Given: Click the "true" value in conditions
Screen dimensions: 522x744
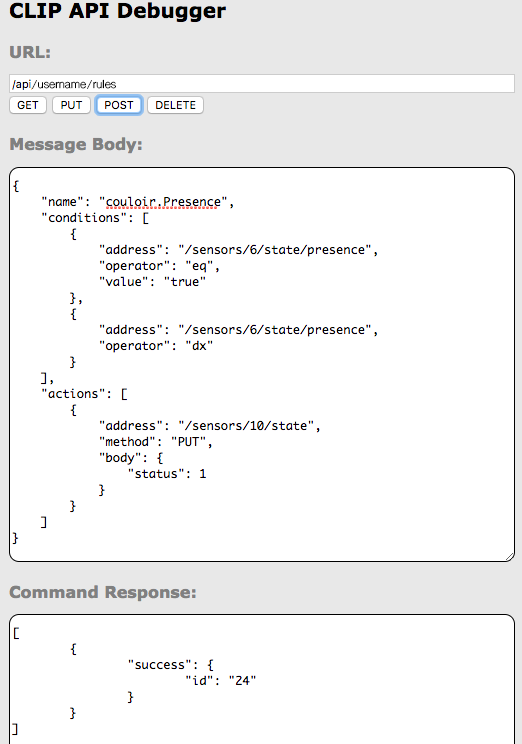Looking at the screenshot, I should click(185, 282).
